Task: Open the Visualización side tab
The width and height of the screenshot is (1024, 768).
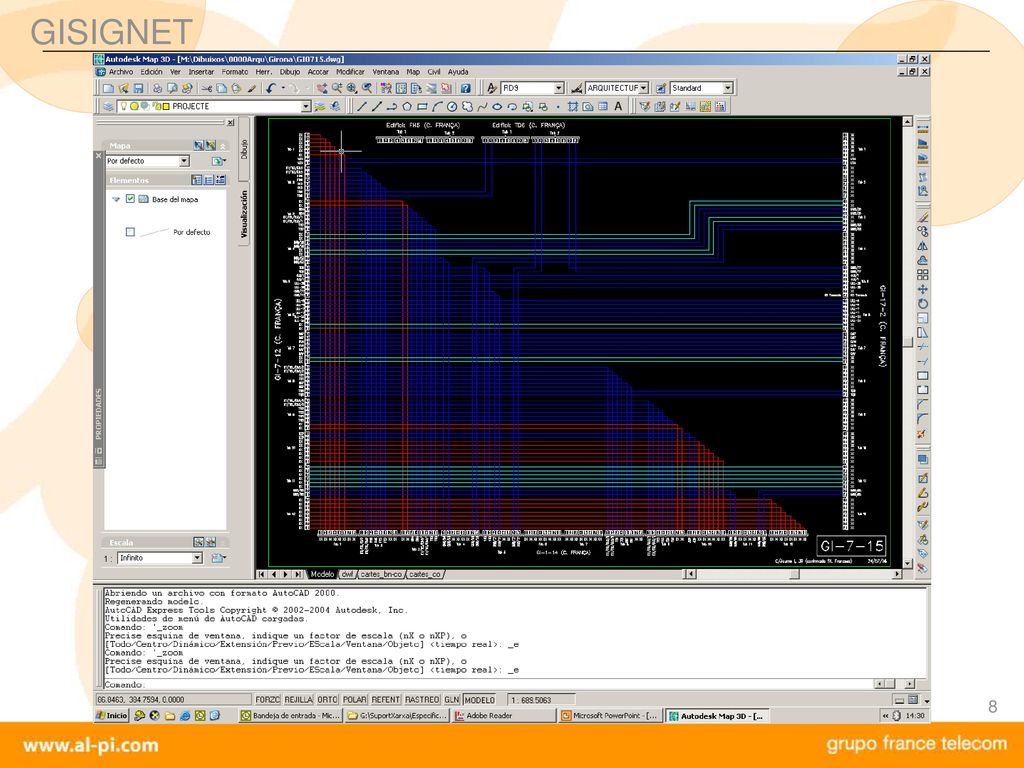Action: click(244, 214)
